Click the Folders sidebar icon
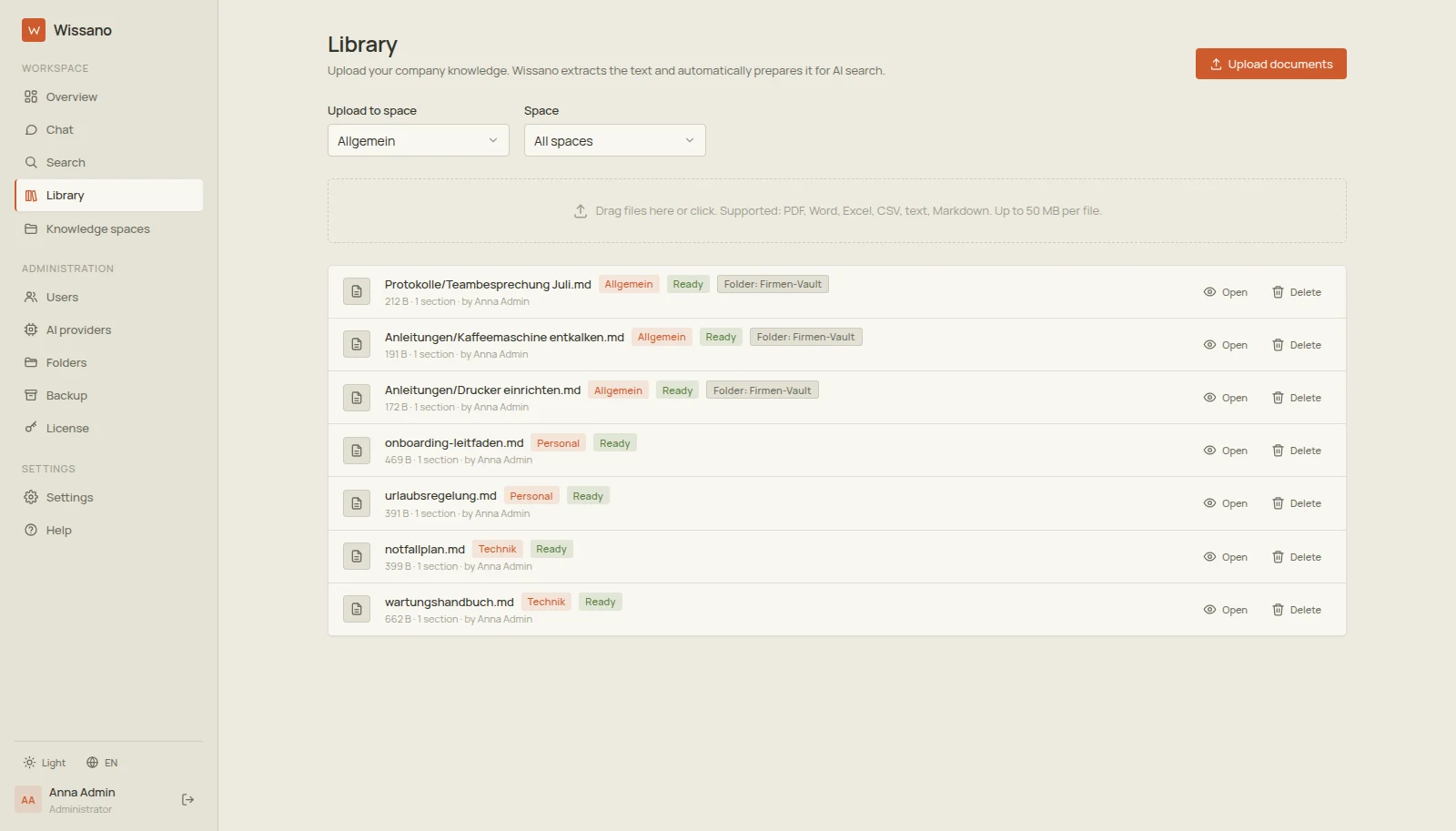Screen dimensions: 1456x831 [31, 362]
